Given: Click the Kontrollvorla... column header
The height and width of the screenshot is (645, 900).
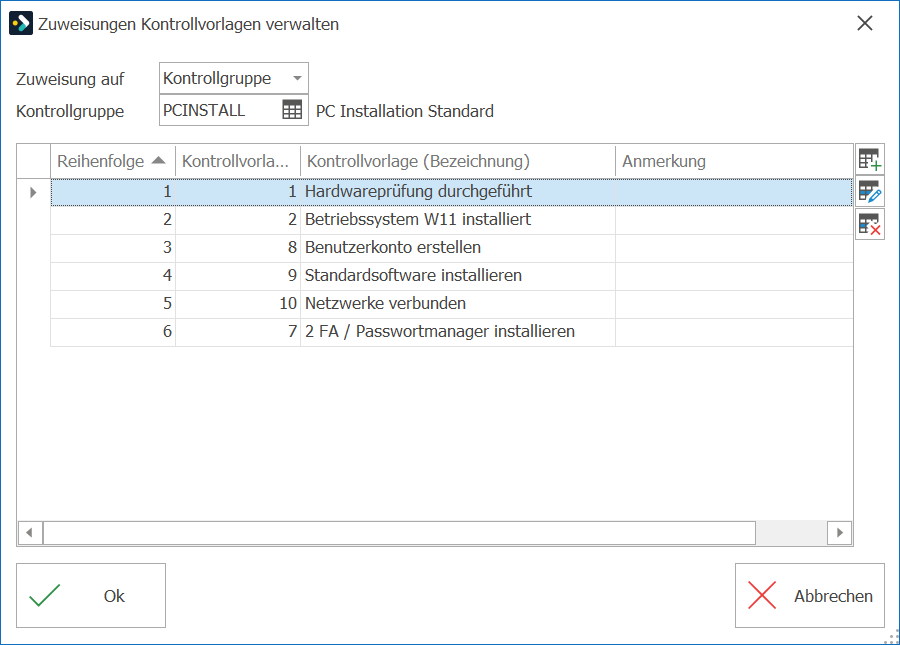Looking at the screenshot, I should click(238, 161).
